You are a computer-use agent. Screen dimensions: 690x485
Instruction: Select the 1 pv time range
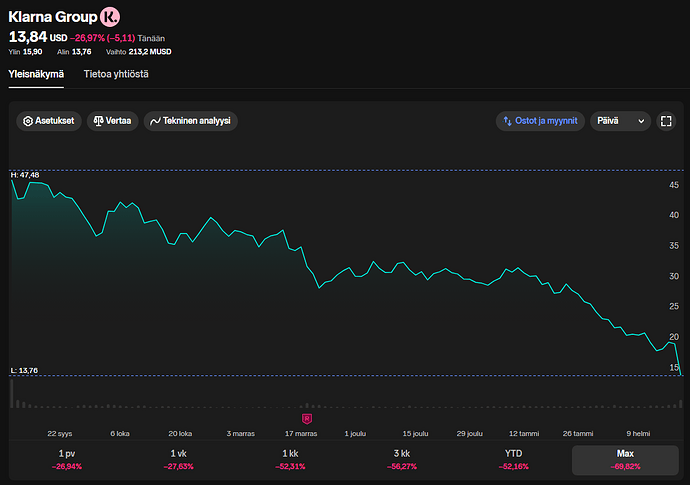tap(67, 459)
